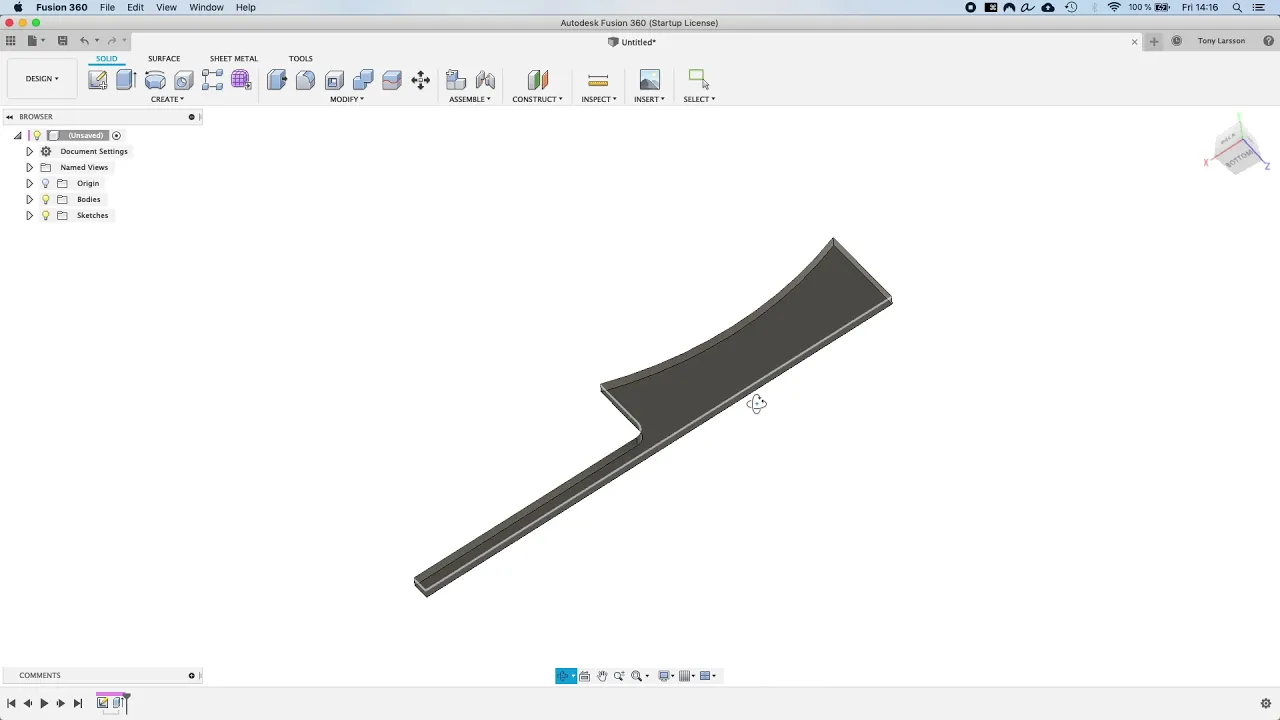Click the ViewCube orientation cube
Screen dimensions: 1280x720
click(1238, 150)
